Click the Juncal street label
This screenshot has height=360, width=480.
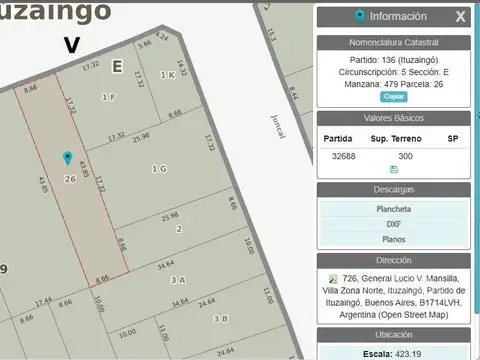pos(278,127)
